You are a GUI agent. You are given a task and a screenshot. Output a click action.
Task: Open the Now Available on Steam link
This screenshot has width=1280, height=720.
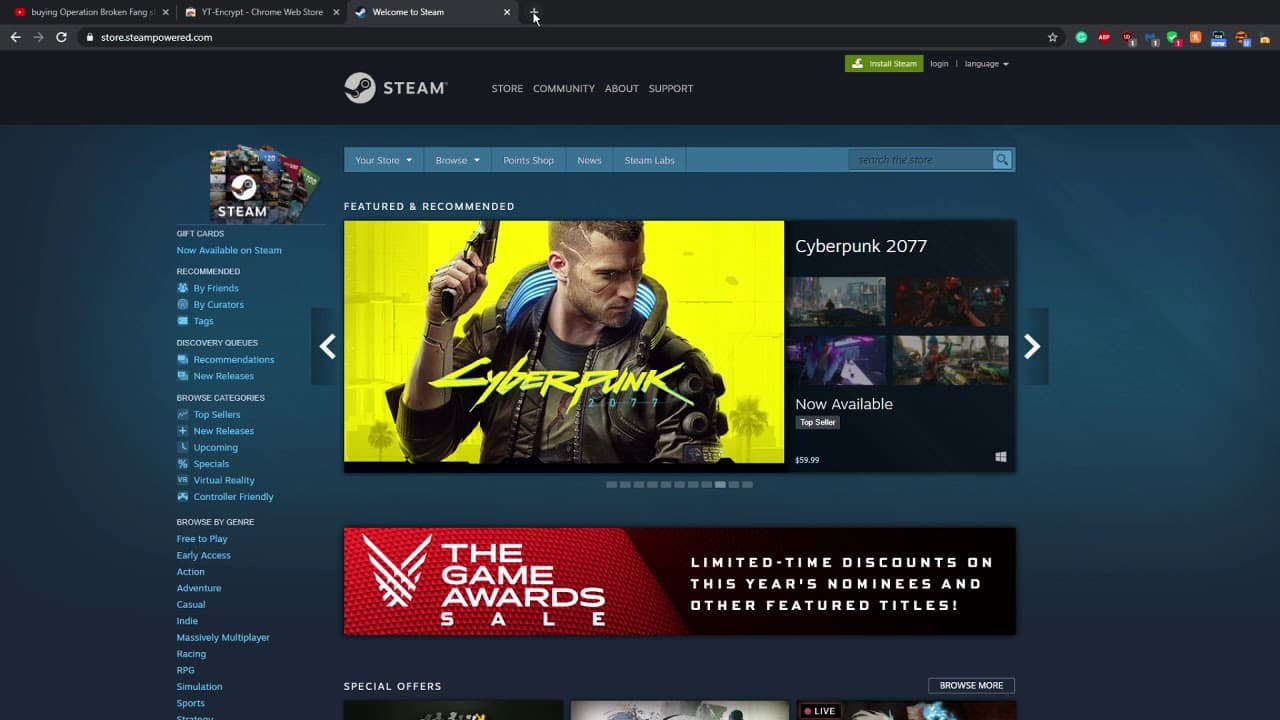tap(229, 250)
